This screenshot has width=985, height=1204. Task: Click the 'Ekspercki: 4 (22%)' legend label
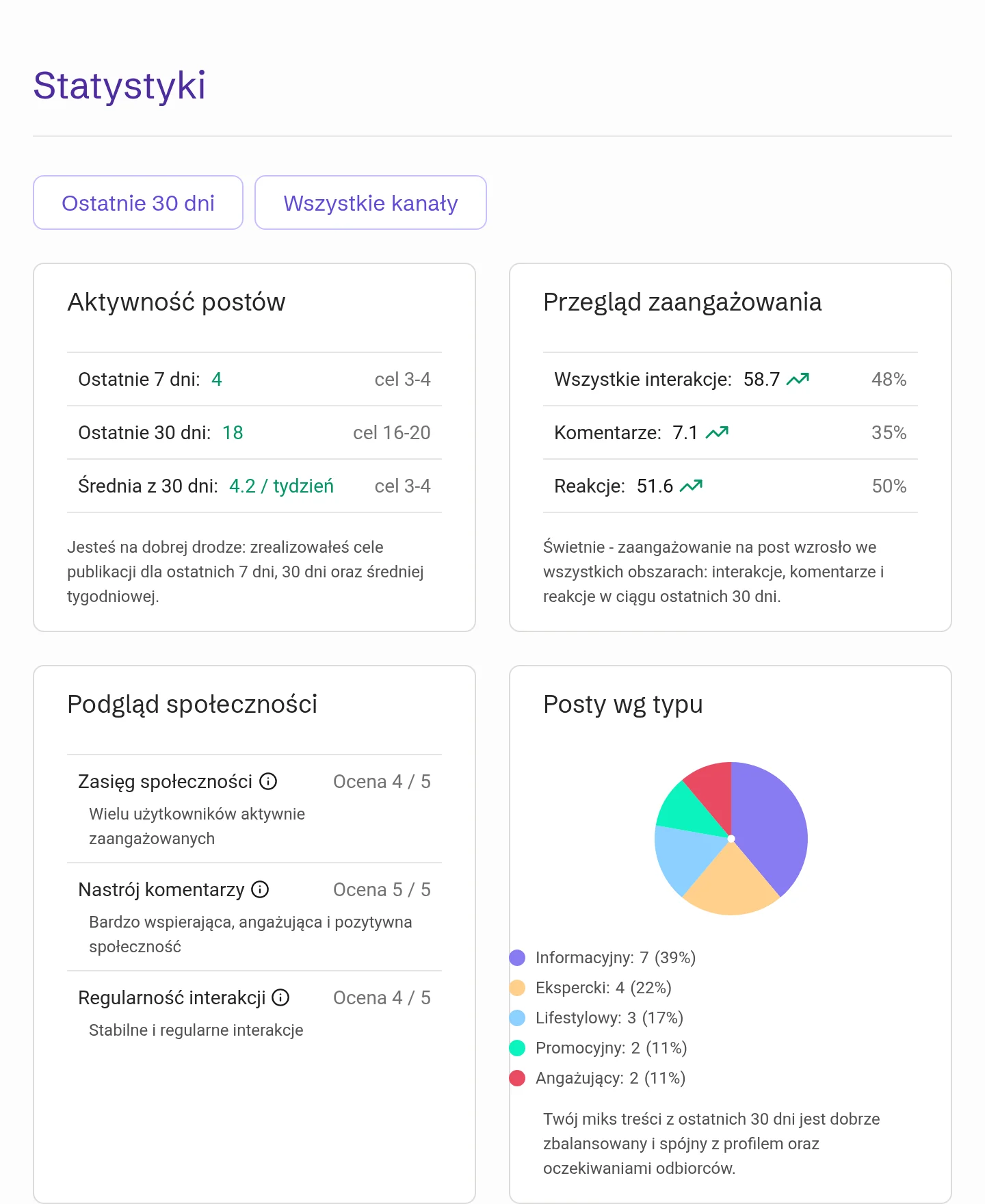(603, 988)
